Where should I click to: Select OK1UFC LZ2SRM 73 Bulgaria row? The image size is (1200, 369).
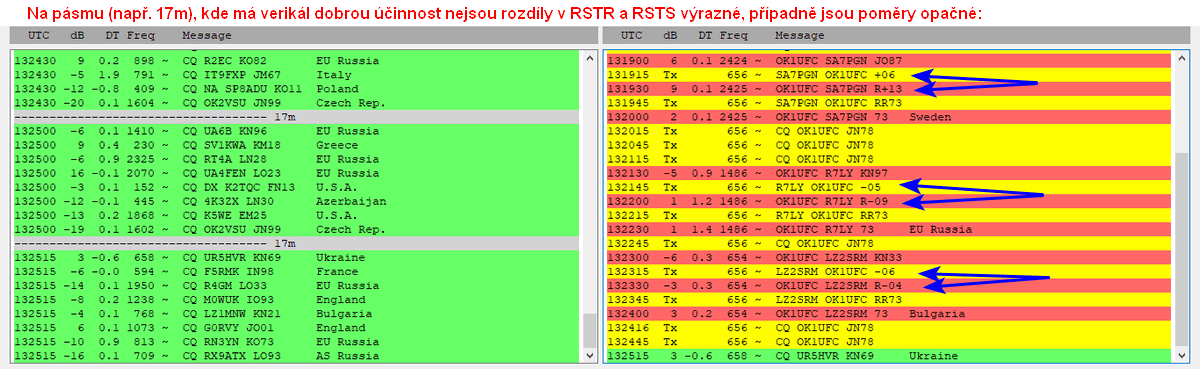(889, 312)
